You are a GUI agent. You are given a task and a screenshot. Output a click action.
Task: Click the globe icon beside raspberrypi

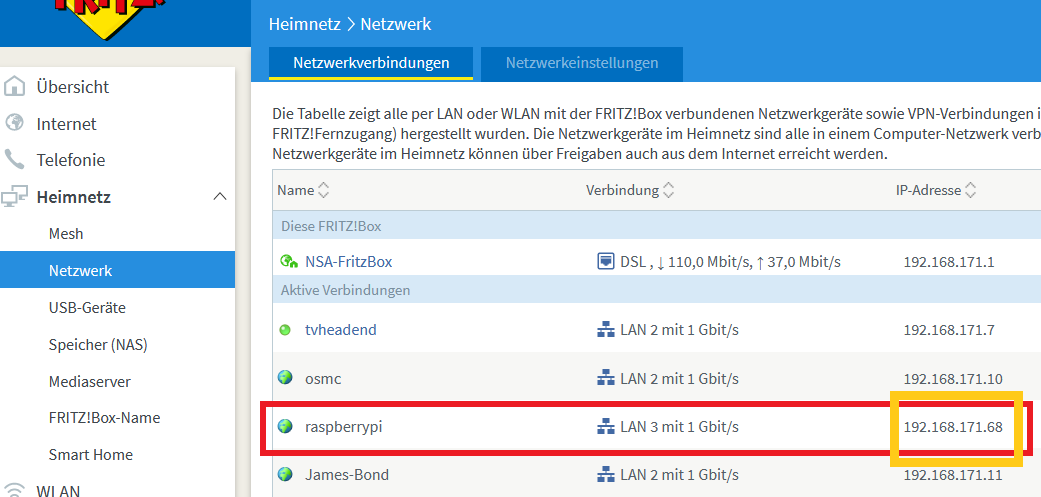tap(286, 427)
